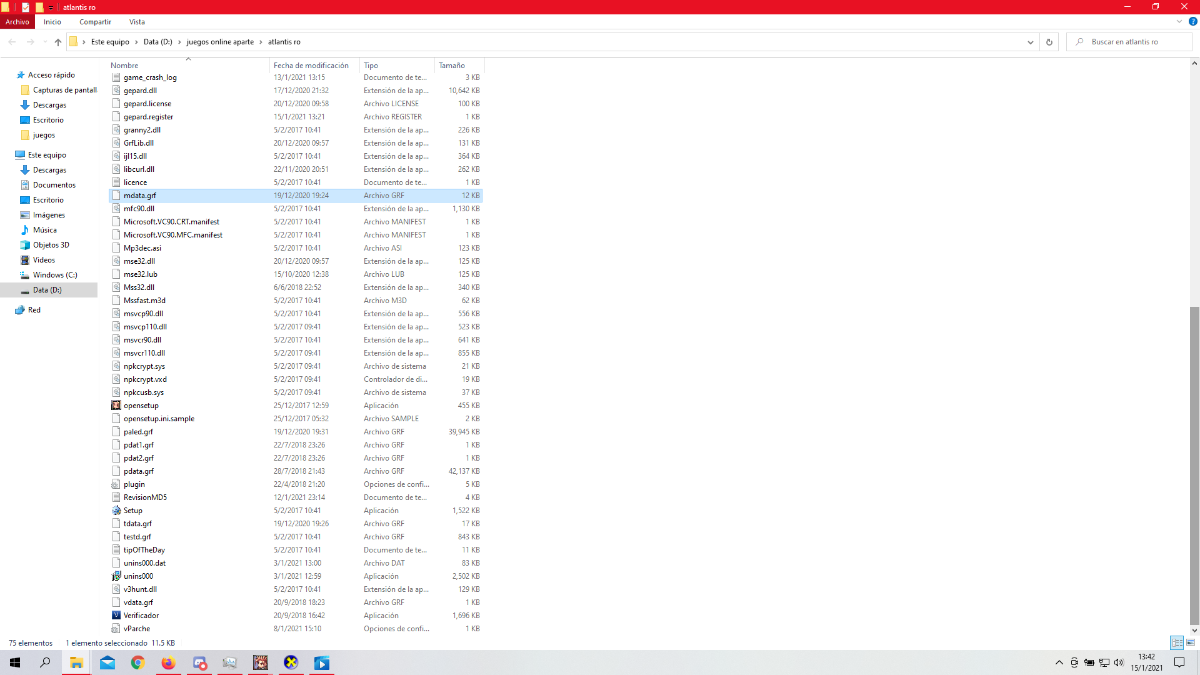
Task: Open Descargas under Acceso rápido
Action: (49, 105)
